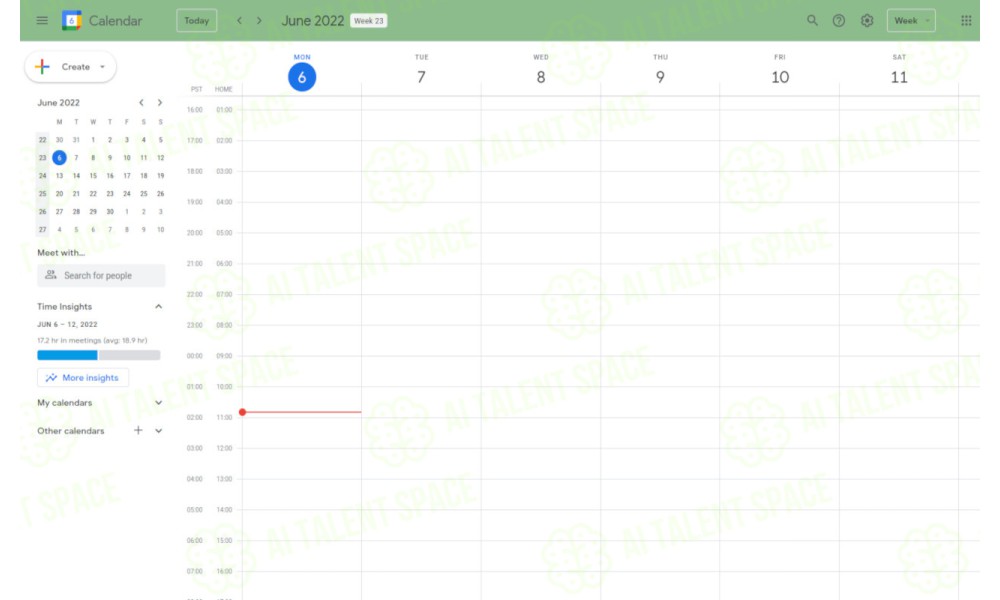Click the Meet with... heading
Image resolution: width=1000 pixels, height=600 pixels.
pos(61,252)
